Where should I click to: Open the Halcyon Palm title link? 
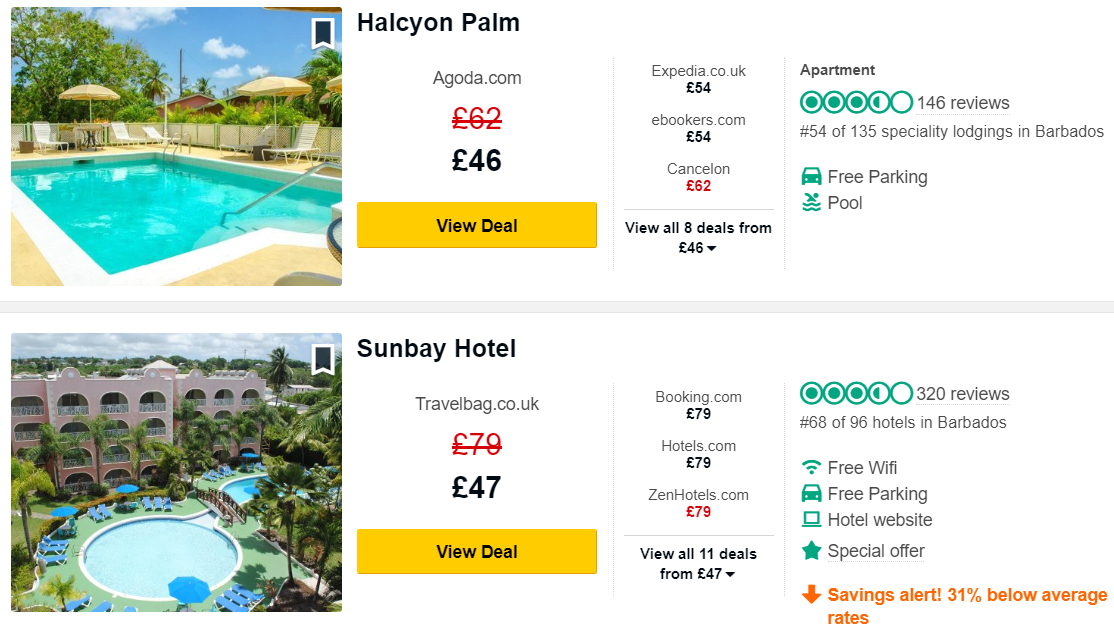coord(438,23)
